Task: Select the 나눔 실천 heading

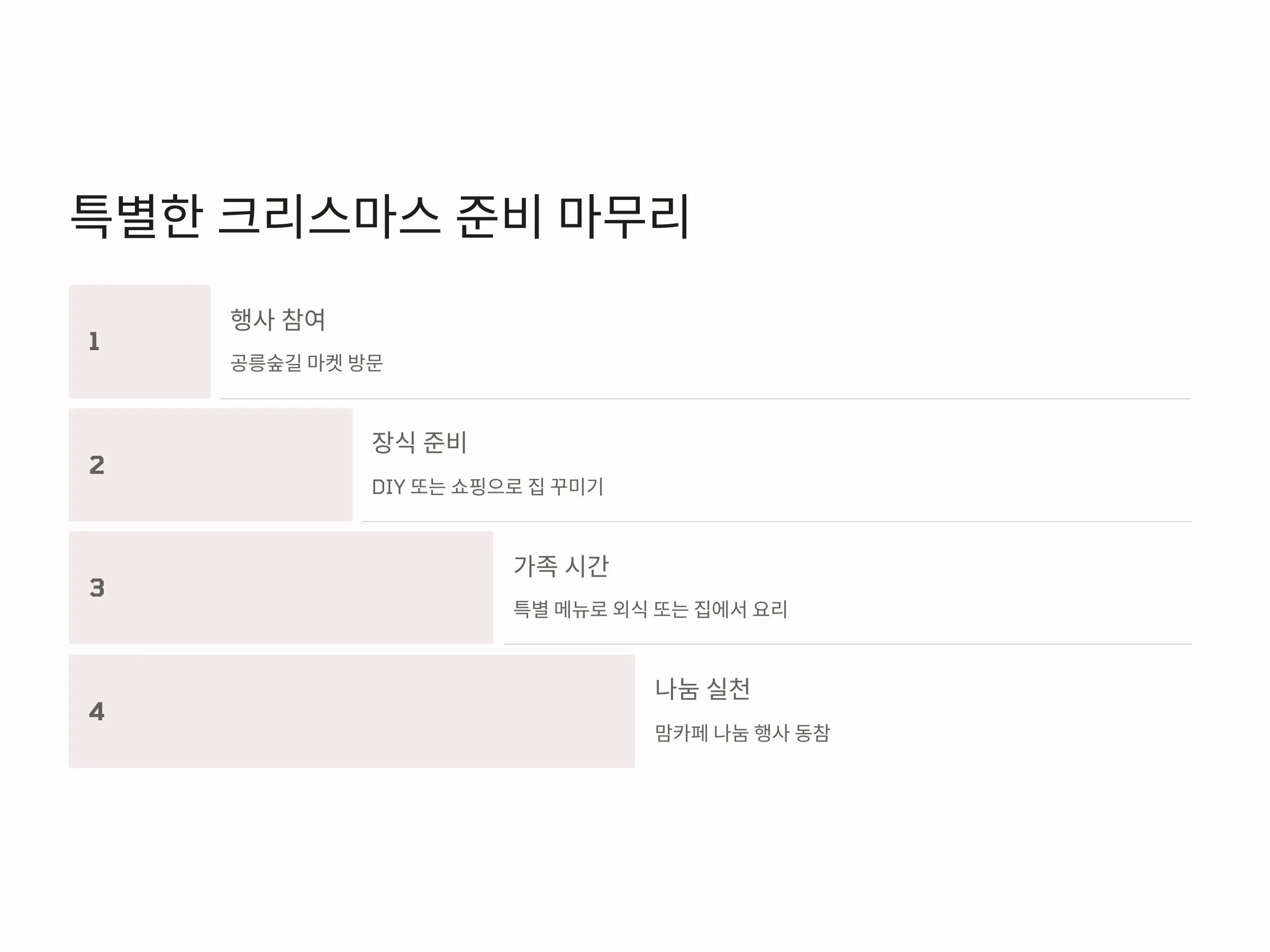Action: [702, 689]
